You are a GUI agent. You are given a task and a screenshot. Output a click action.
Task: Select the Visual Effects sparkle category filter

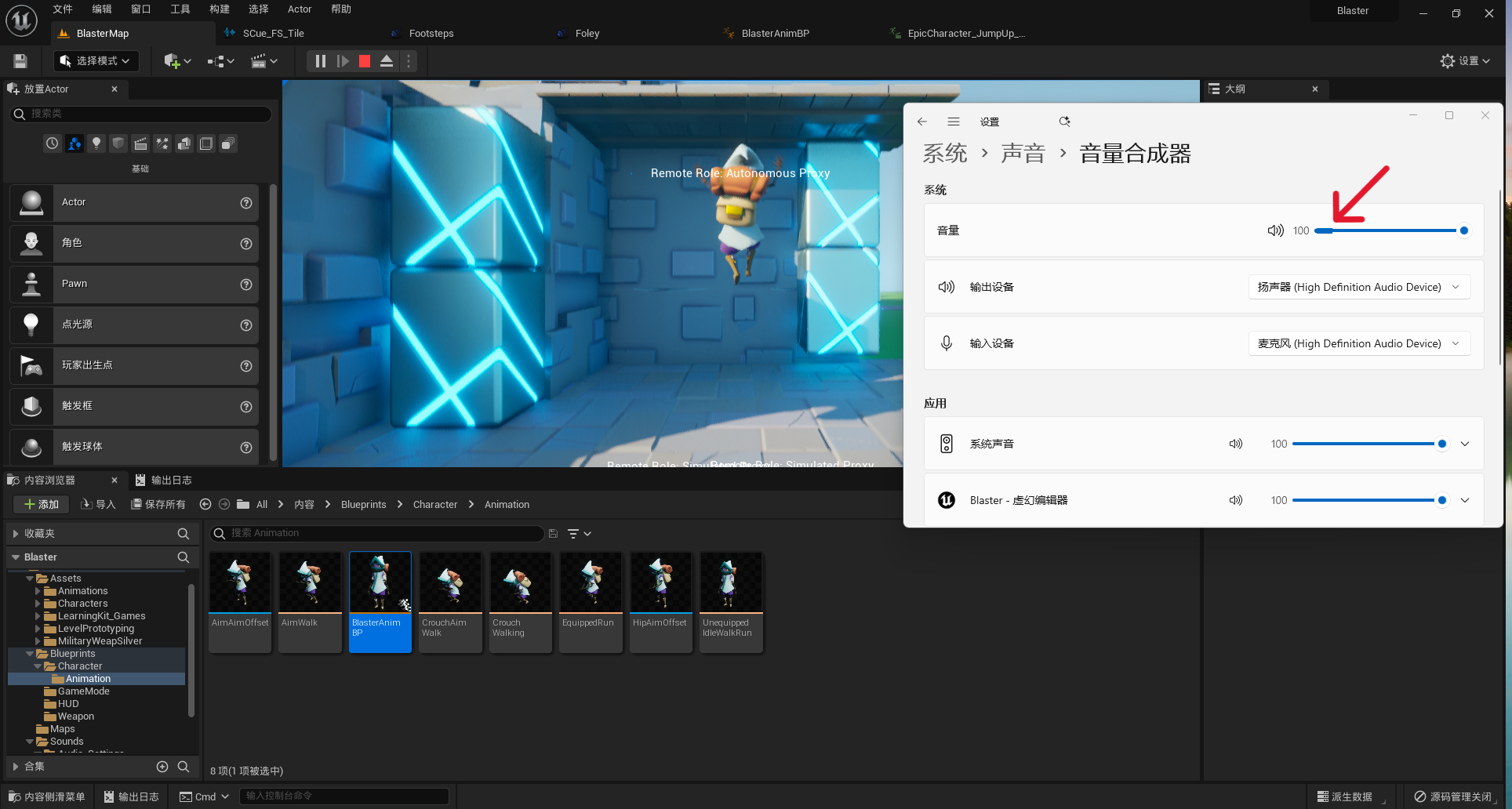pyautogui.click(x=162, y=143)
